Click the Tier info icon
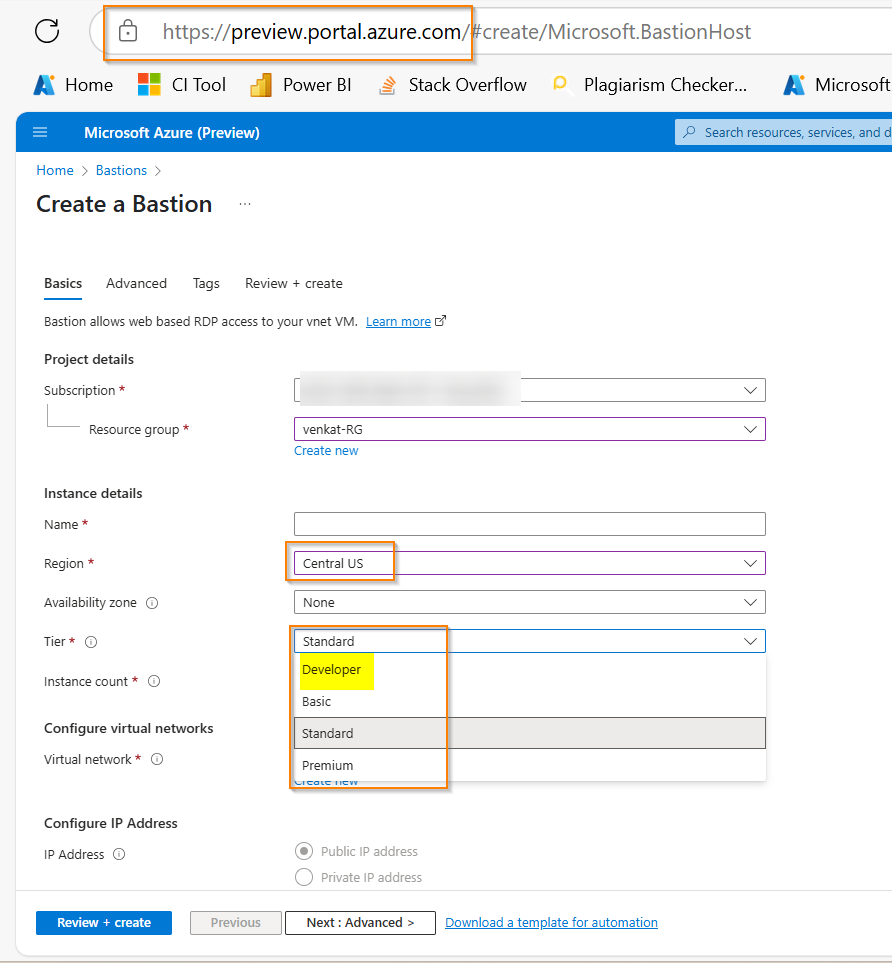The height and width of the screenshot is (963, 892). pyautogui.click(x=91, y=642)
